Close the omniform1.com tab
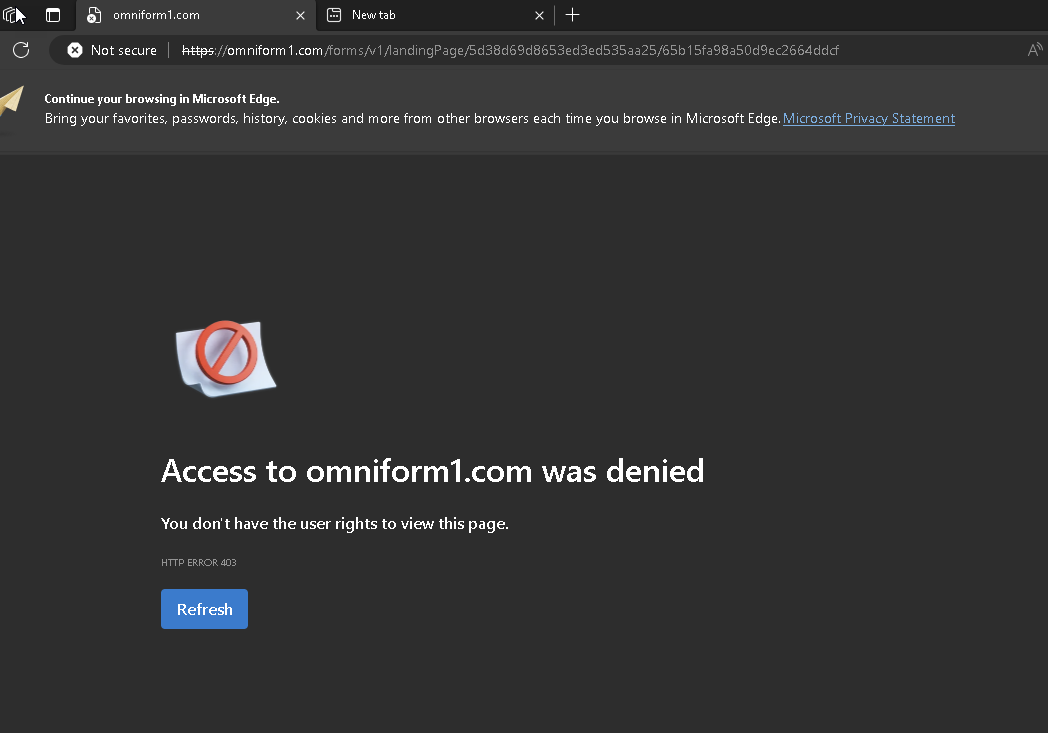Screen dimensions: 1048x733 click(x=300, y=15)
